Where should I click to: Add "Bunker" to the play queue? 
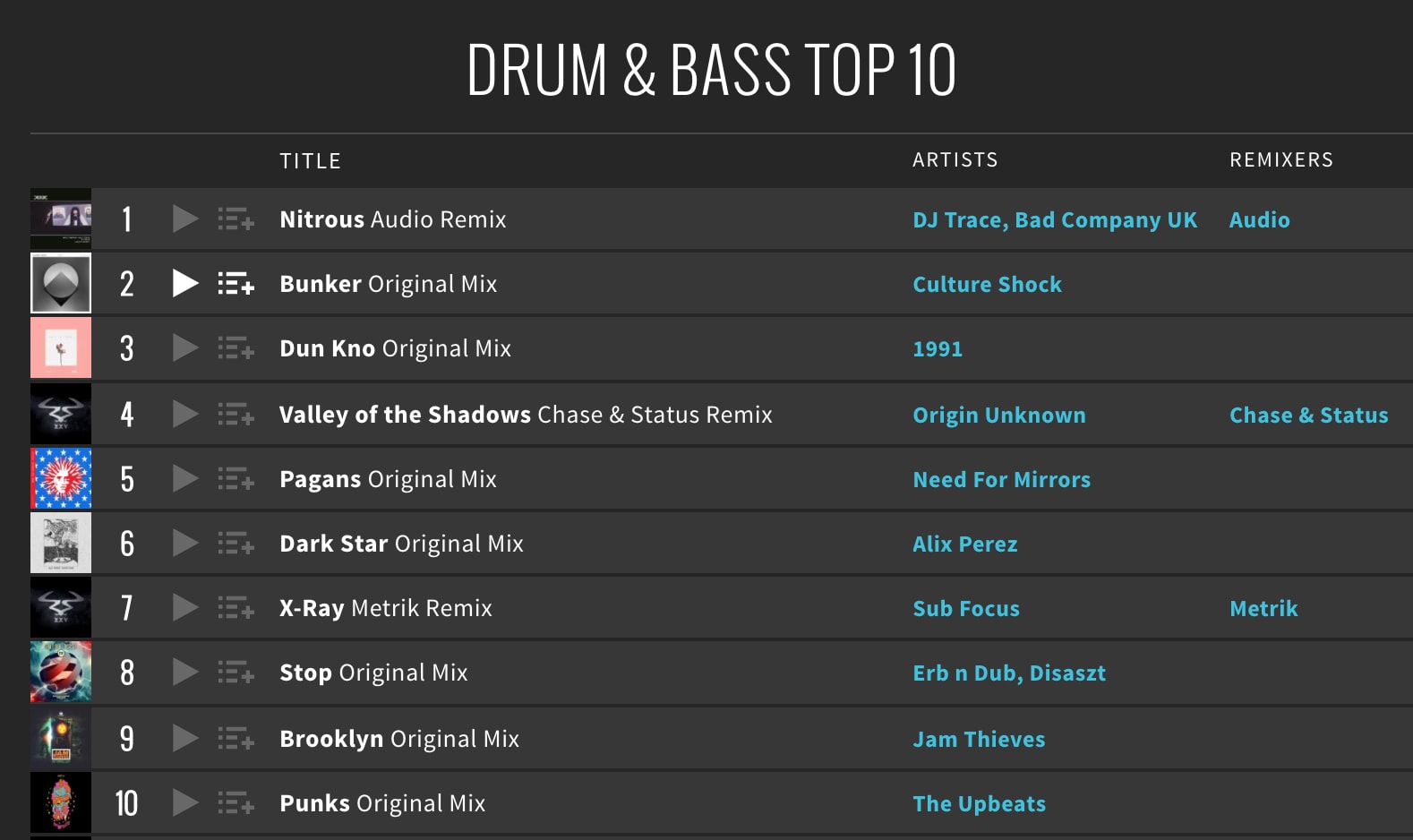tap(235, 283)
